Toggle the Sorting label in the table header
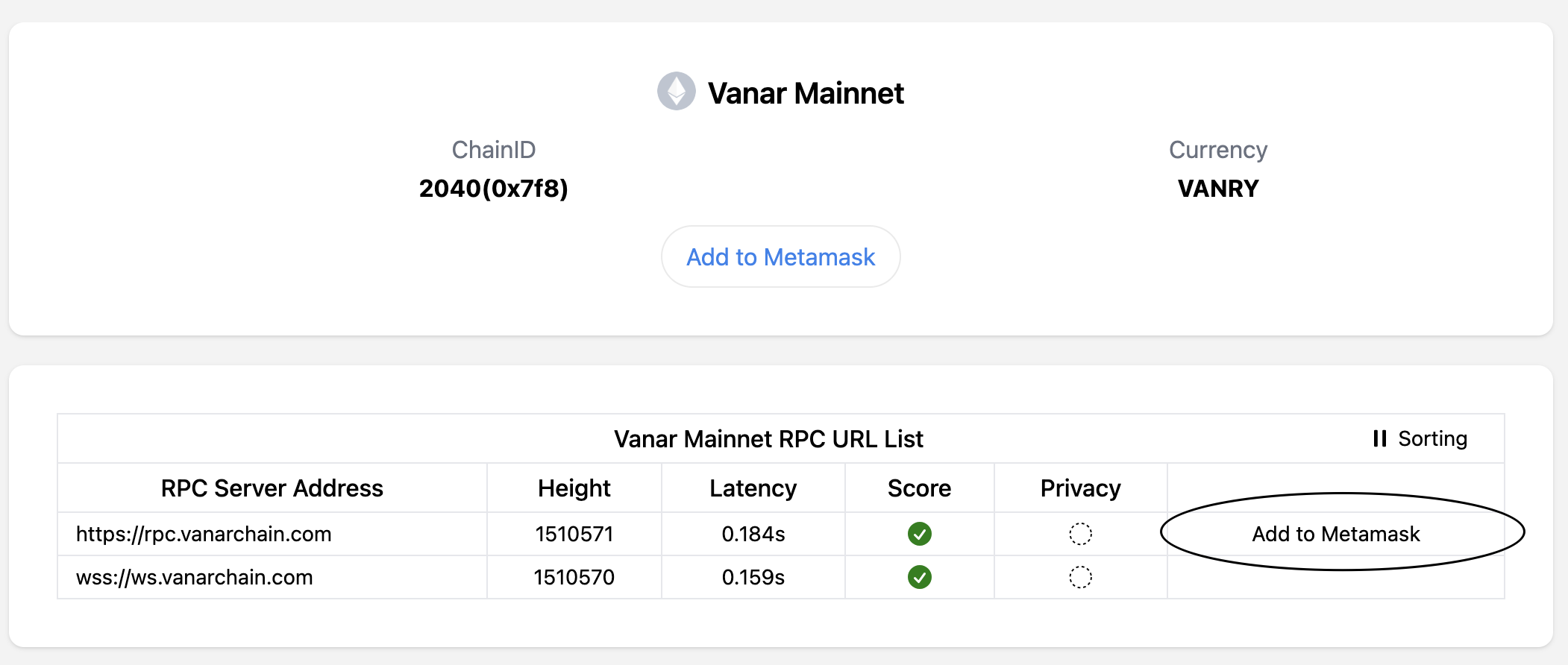Screen dimensions: 1568x665 [1432, 438]
